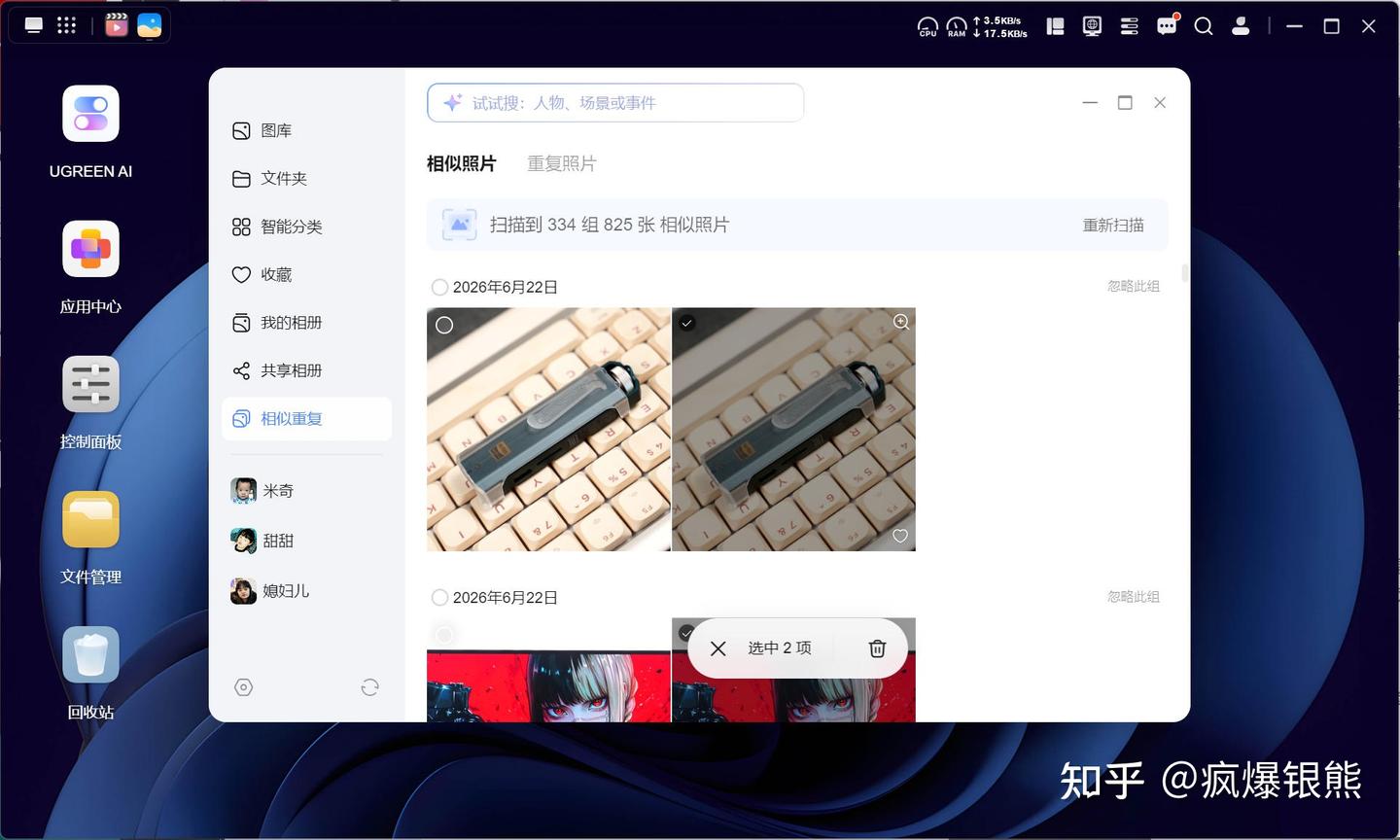Favorite the second keyboard photo with heart

point(900,536)
